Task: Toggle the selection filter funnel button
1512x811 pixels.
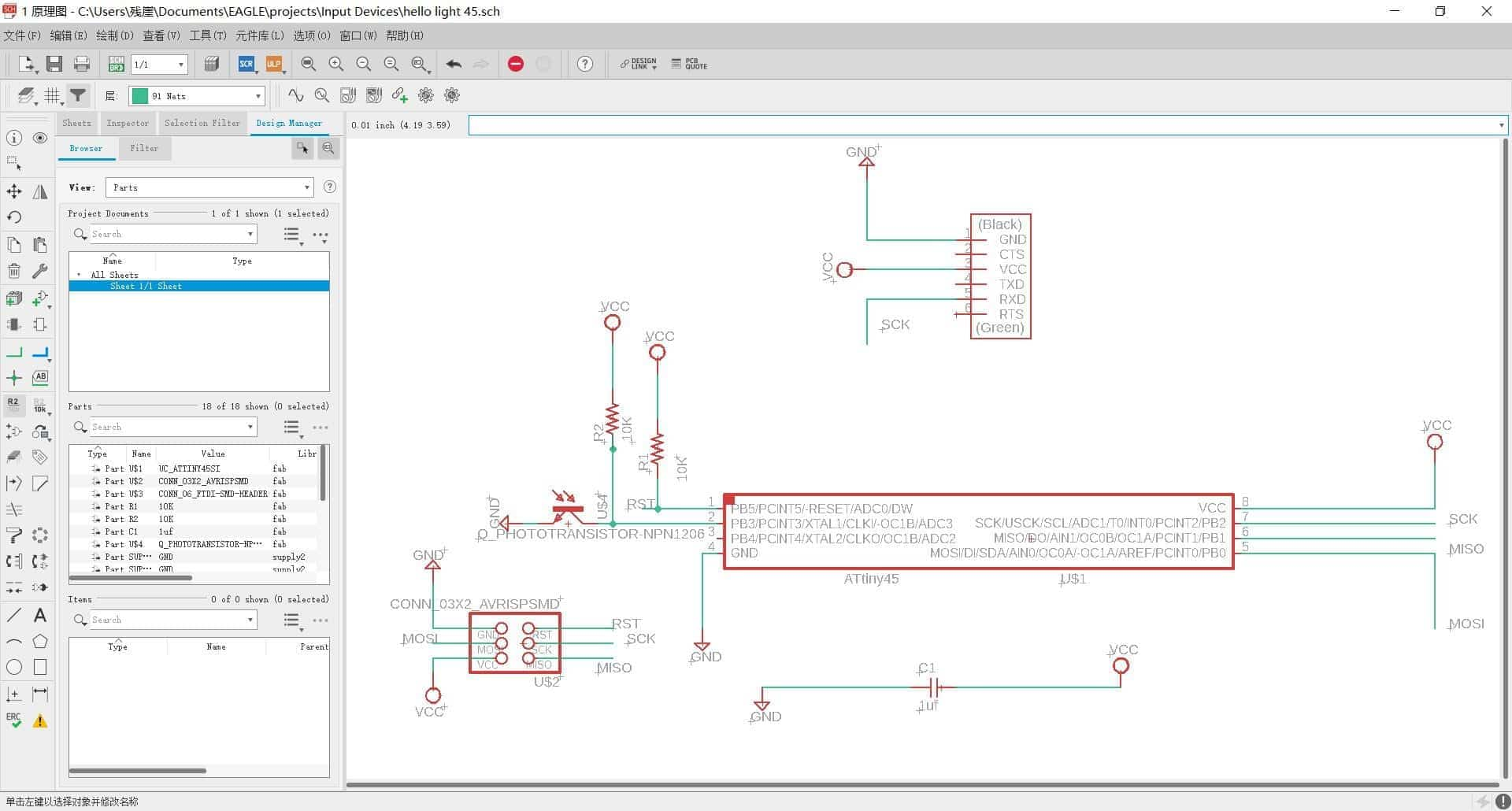Action: pos(77,95)
